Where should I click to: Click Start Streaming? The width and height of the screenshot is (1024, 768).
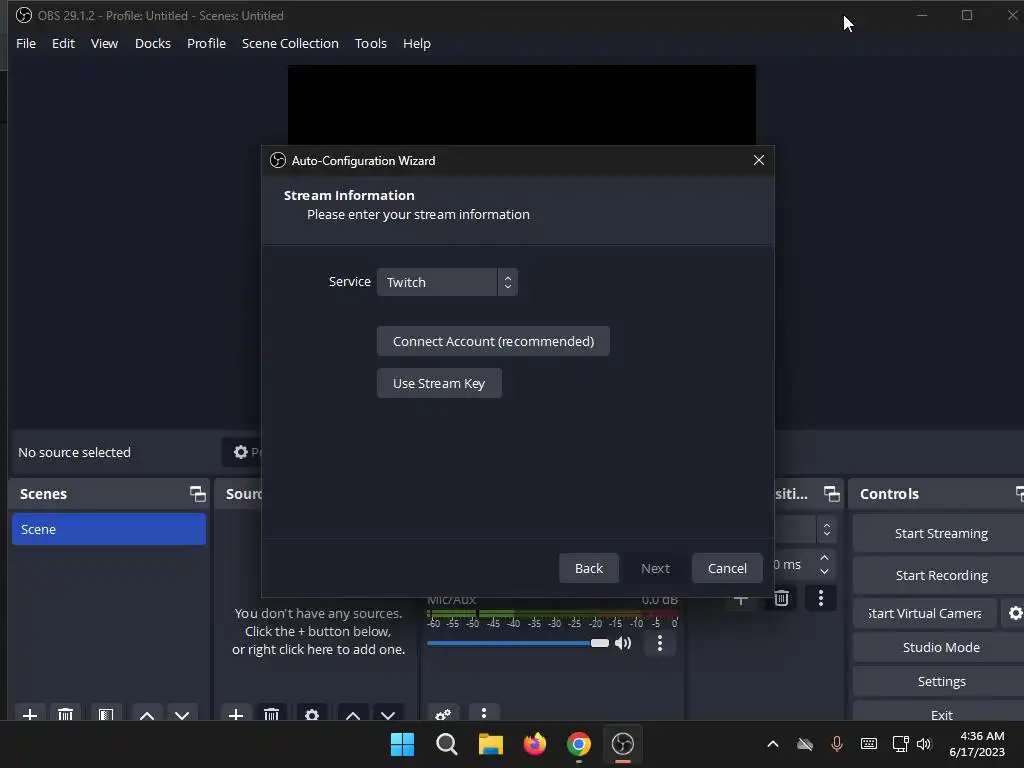[940, 534]
